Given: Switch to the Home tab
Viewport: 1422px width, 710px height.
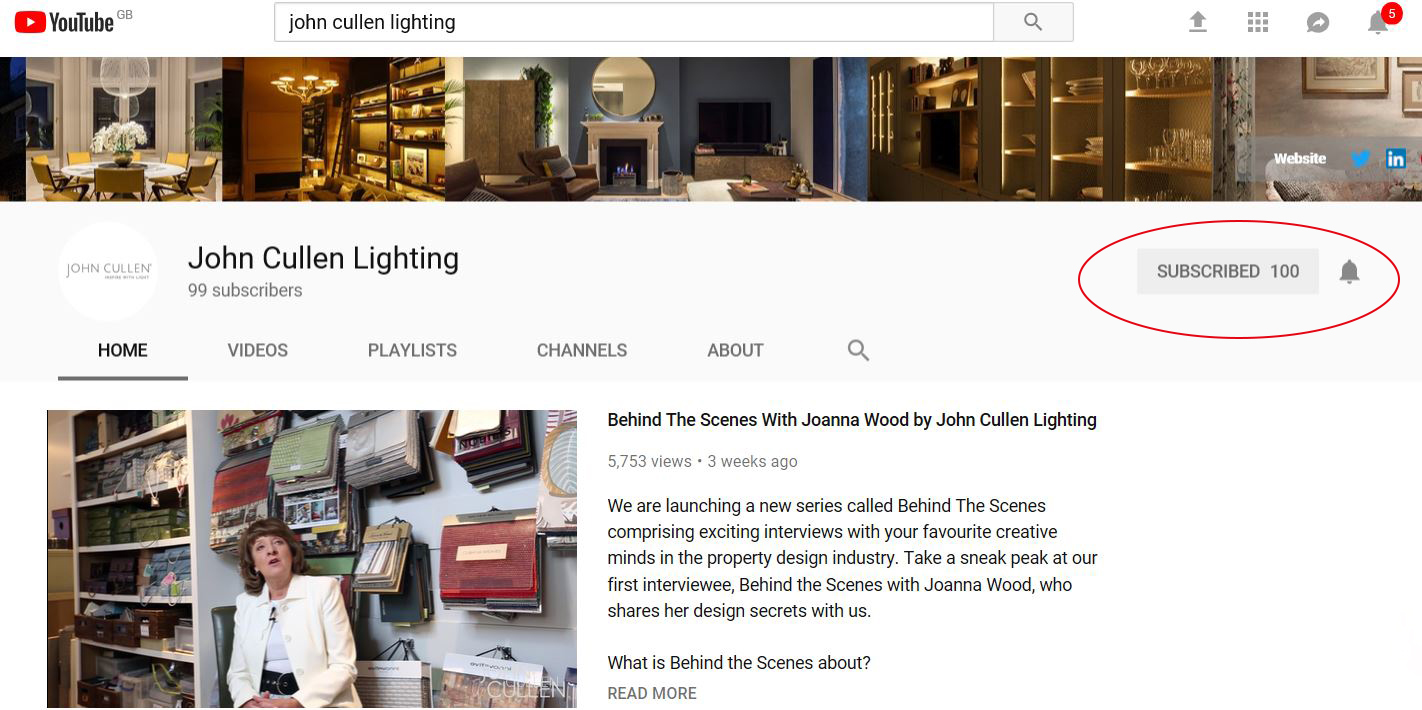Looking at the screenshot, I should click(123, 350).
